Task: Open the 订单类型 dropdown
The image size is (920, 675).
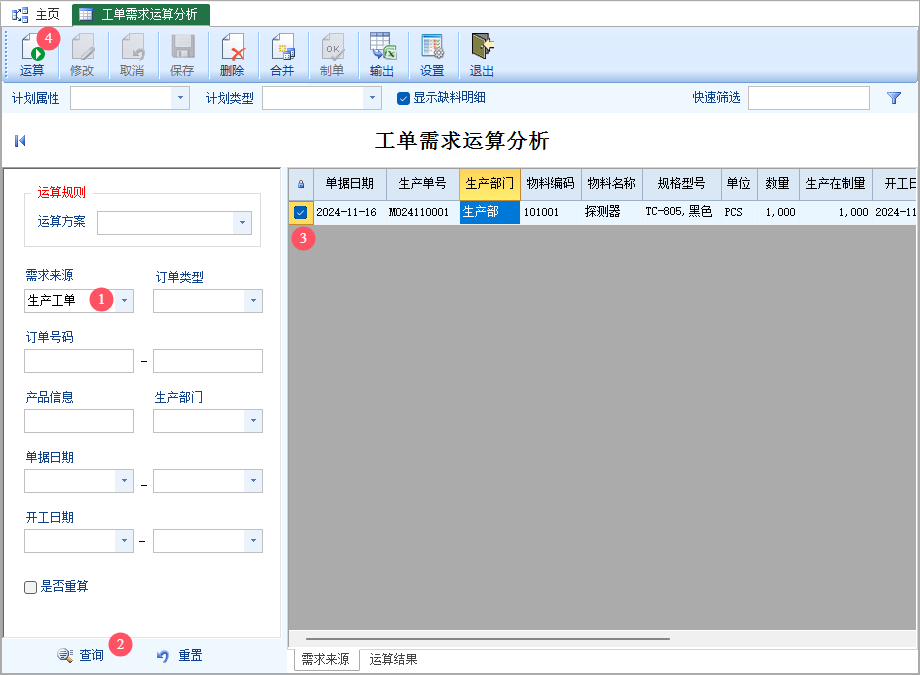Action: pyautogui.click(x=253, y=301)
